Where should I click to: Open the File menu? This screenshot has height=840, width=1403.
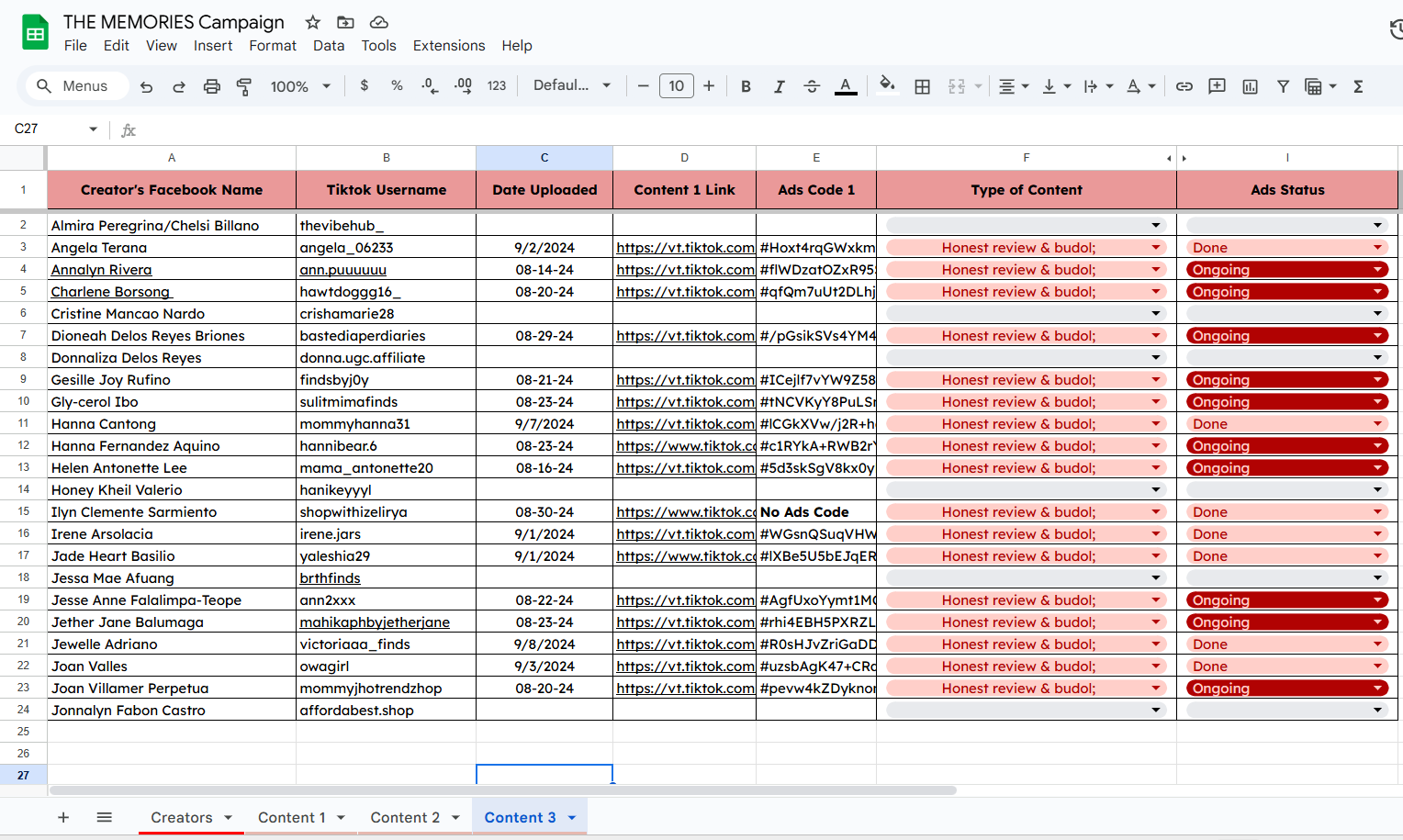pyautogui.click(x=75, y=46)
